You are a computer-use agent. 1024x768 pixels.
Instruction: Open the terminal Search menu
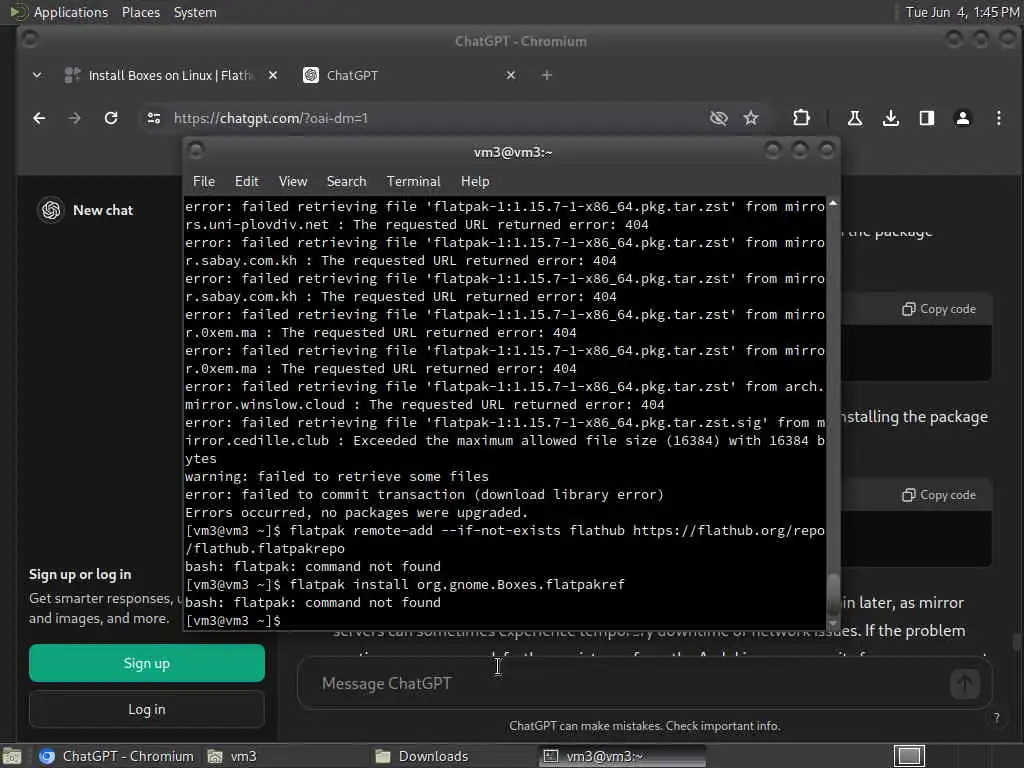(x=346, y=182)
